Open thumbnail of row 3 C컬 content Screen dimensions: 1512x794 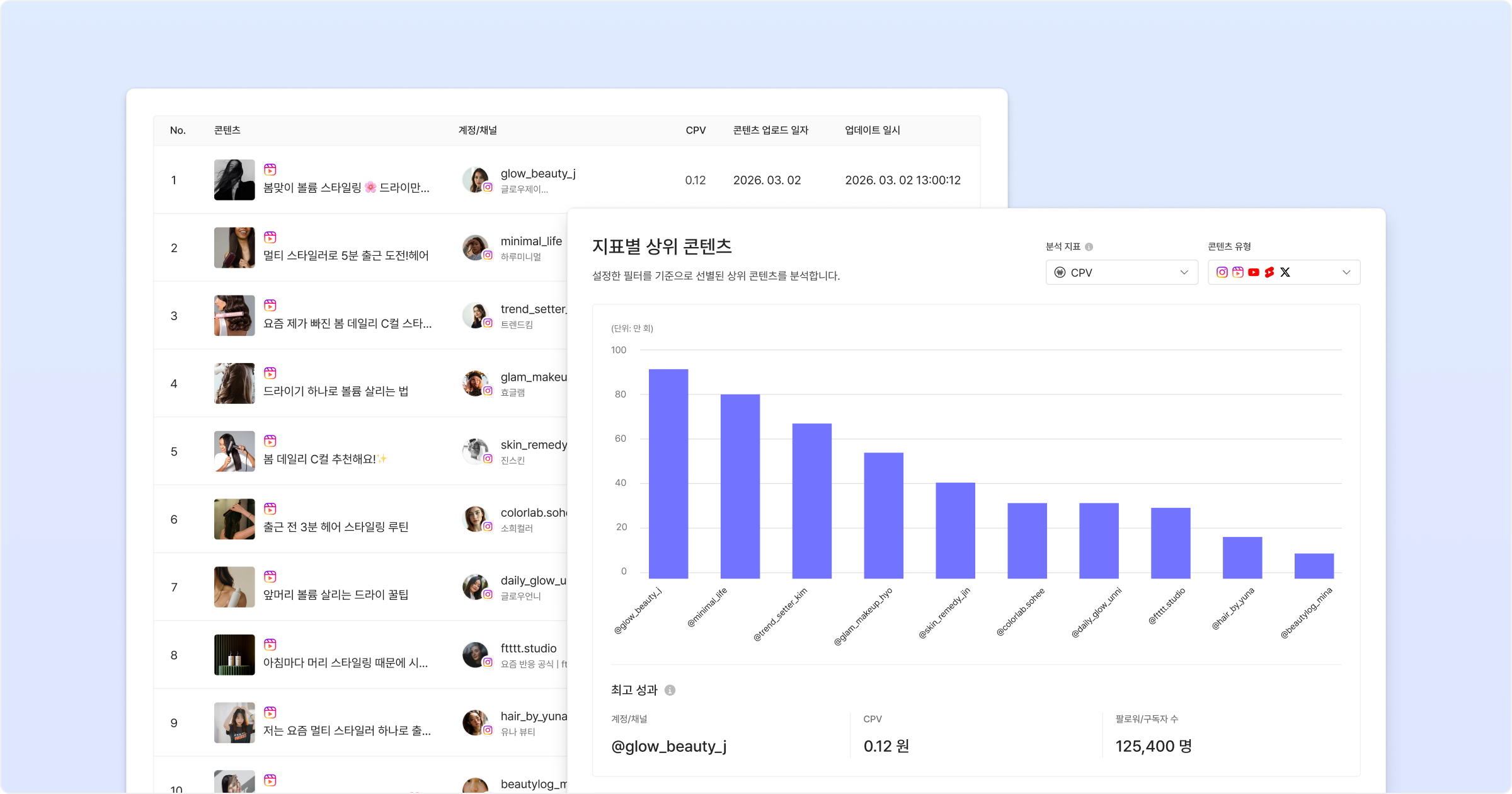pos(234,316)
